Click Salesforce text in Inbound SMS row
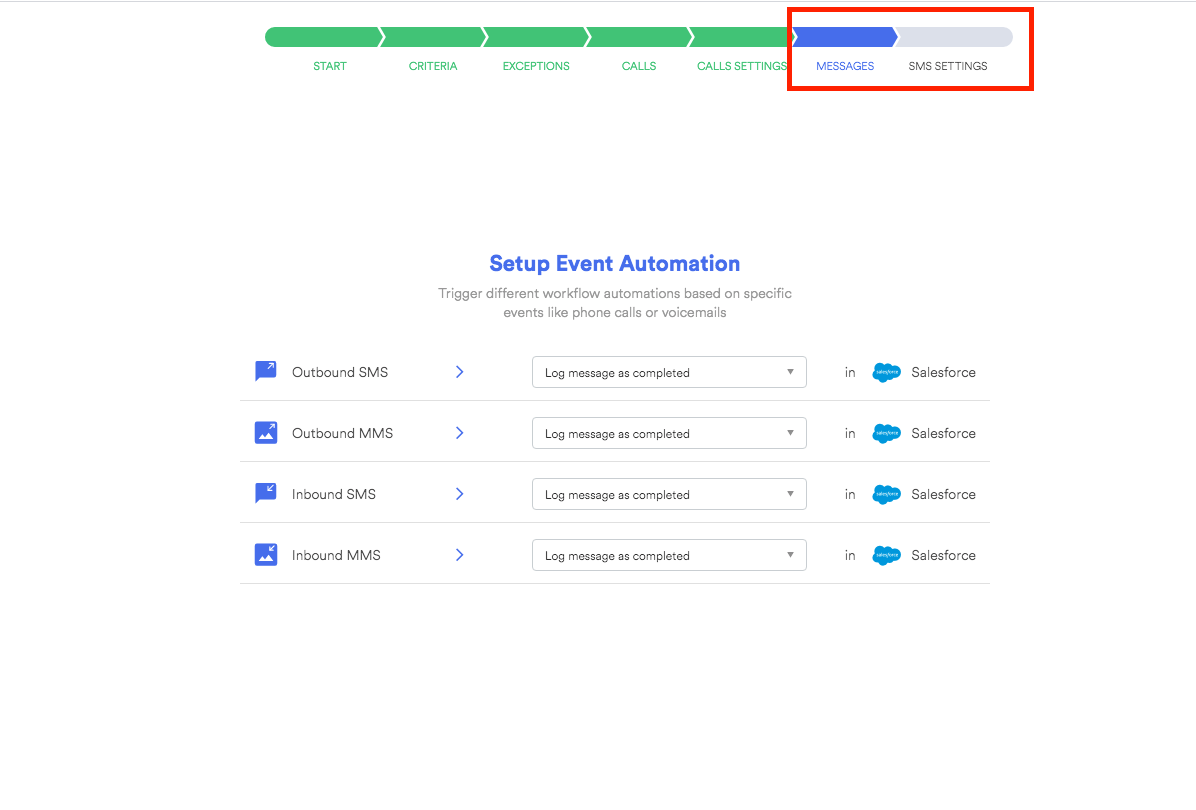This screenshot has width=1196, height=810. pyautogui.click(x=944, y=494)
